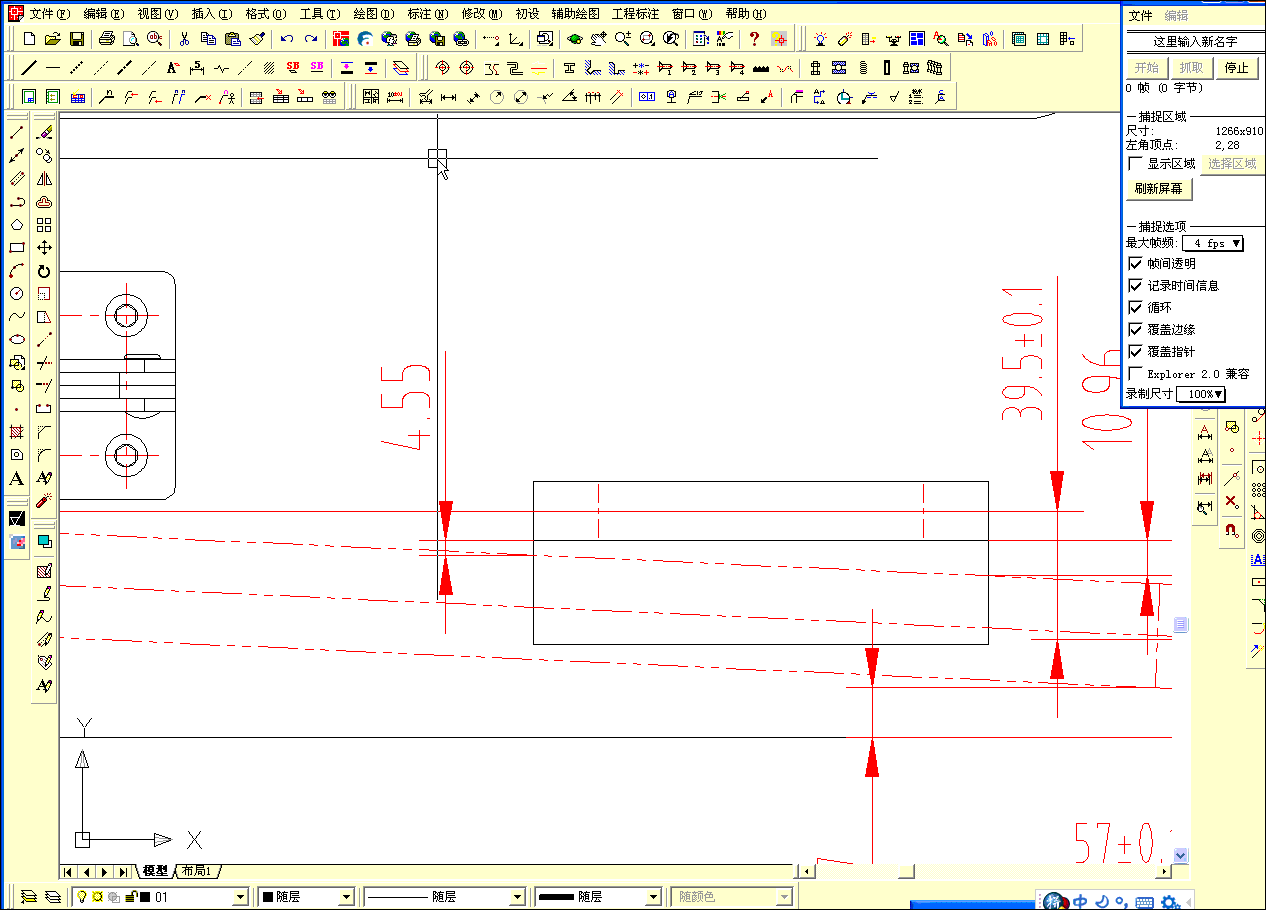Activate real-time pan with the hand icon
Viewport: 1266px width, 910px height.
598,39
